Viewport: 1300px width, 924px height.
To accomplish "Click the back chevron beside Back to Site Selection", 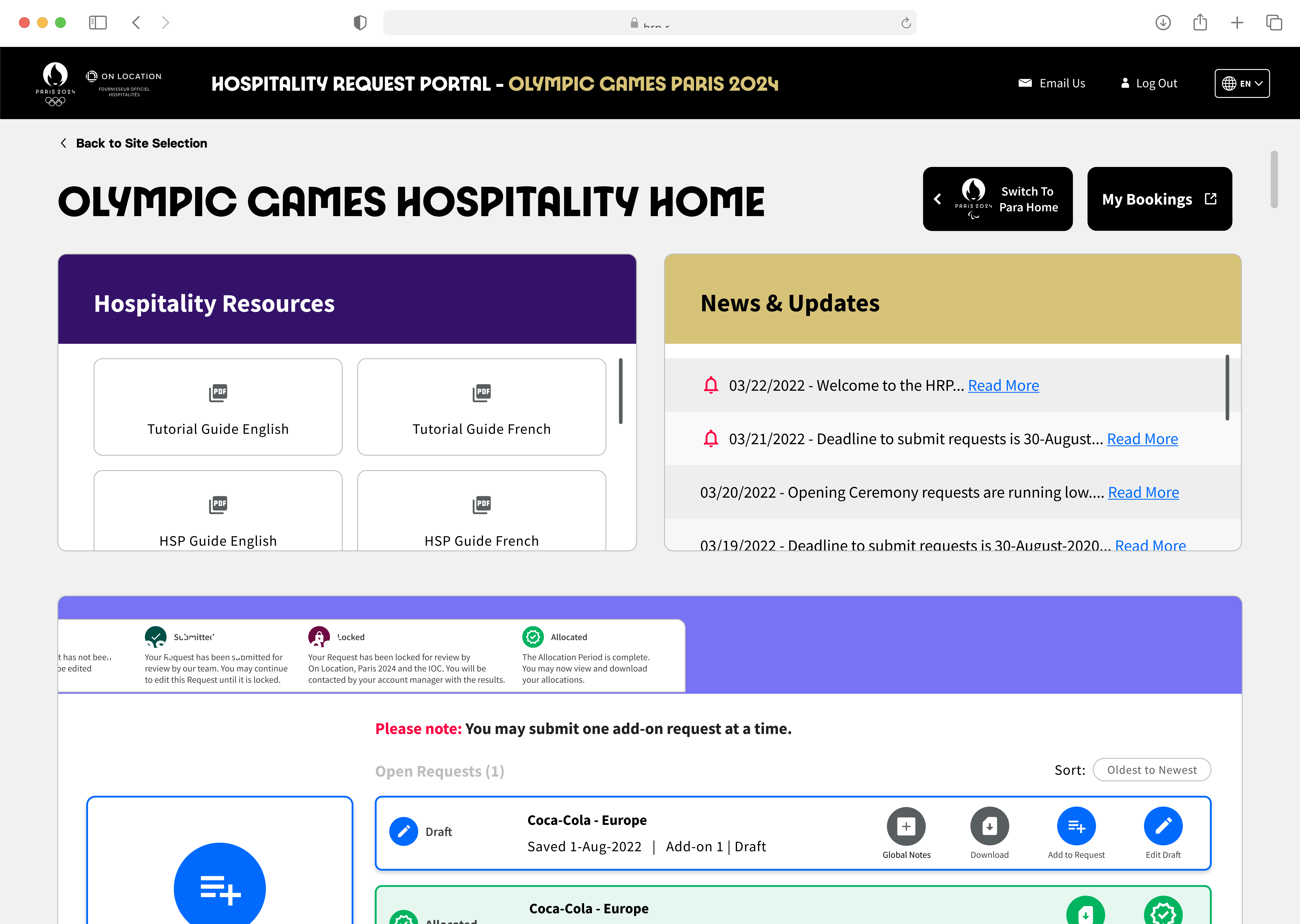I will pyautogui.click(x=63, y=143).
